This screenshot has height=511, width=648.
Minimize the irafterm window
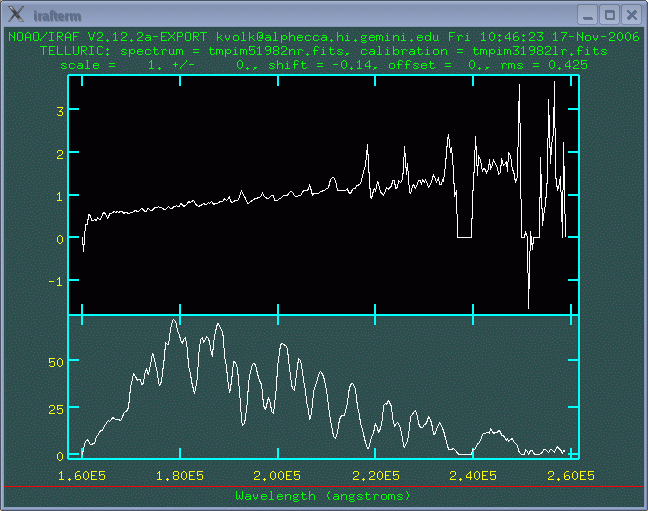[x=587, y=15]
